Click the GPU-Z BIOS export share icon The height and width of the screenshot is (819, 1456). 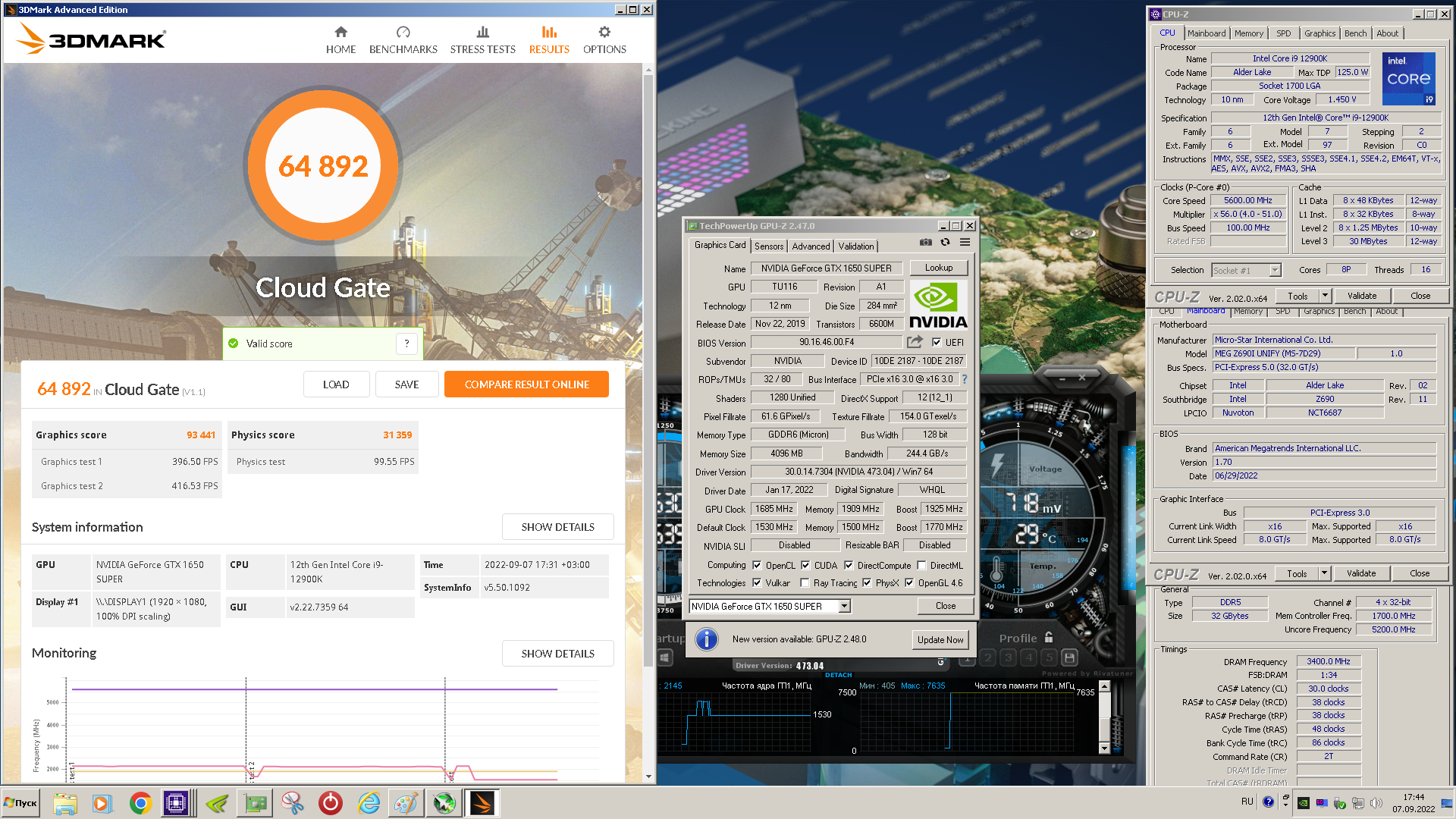tap(915, 342)
